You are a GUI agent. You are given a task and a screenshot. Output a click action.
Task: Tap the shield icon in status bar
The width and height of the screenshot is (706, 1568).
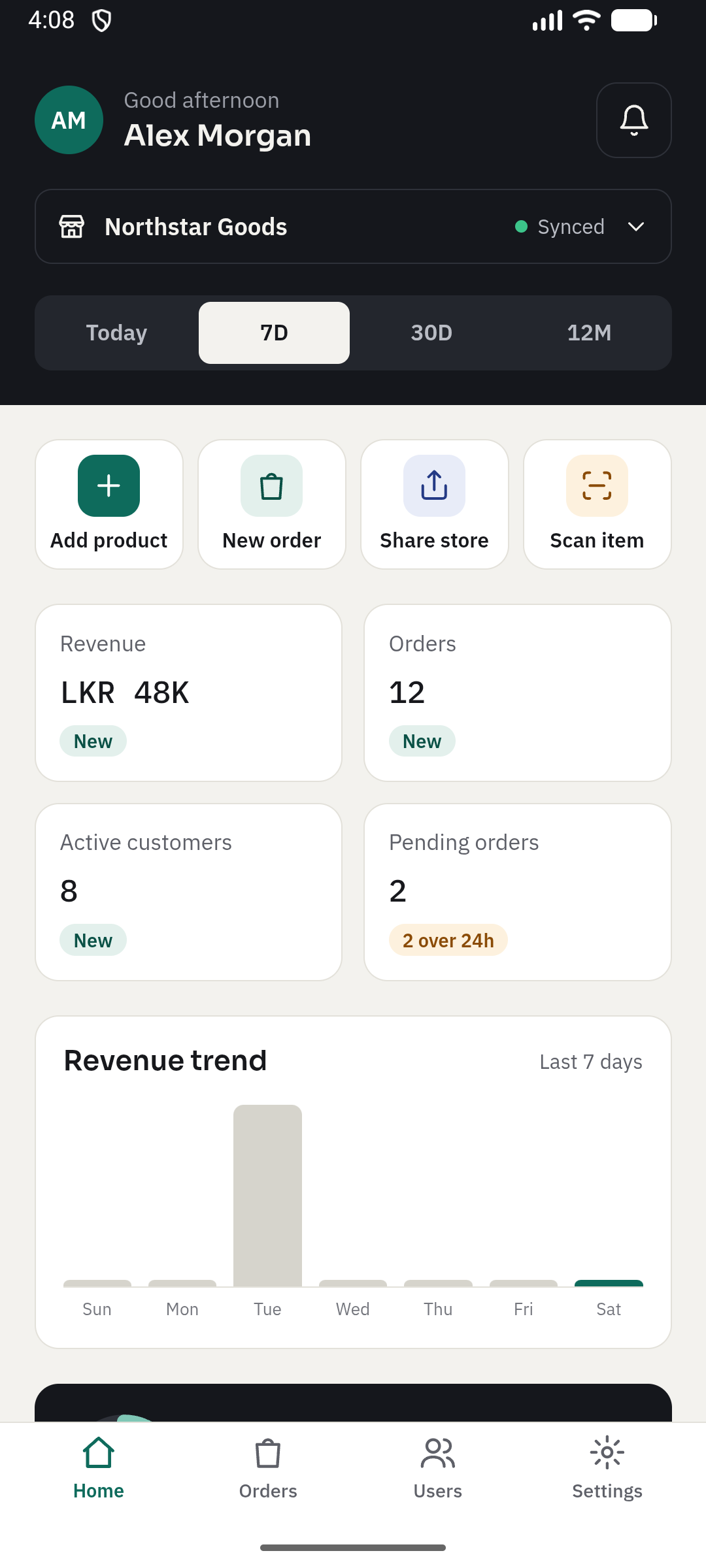[x=101, y=20]
